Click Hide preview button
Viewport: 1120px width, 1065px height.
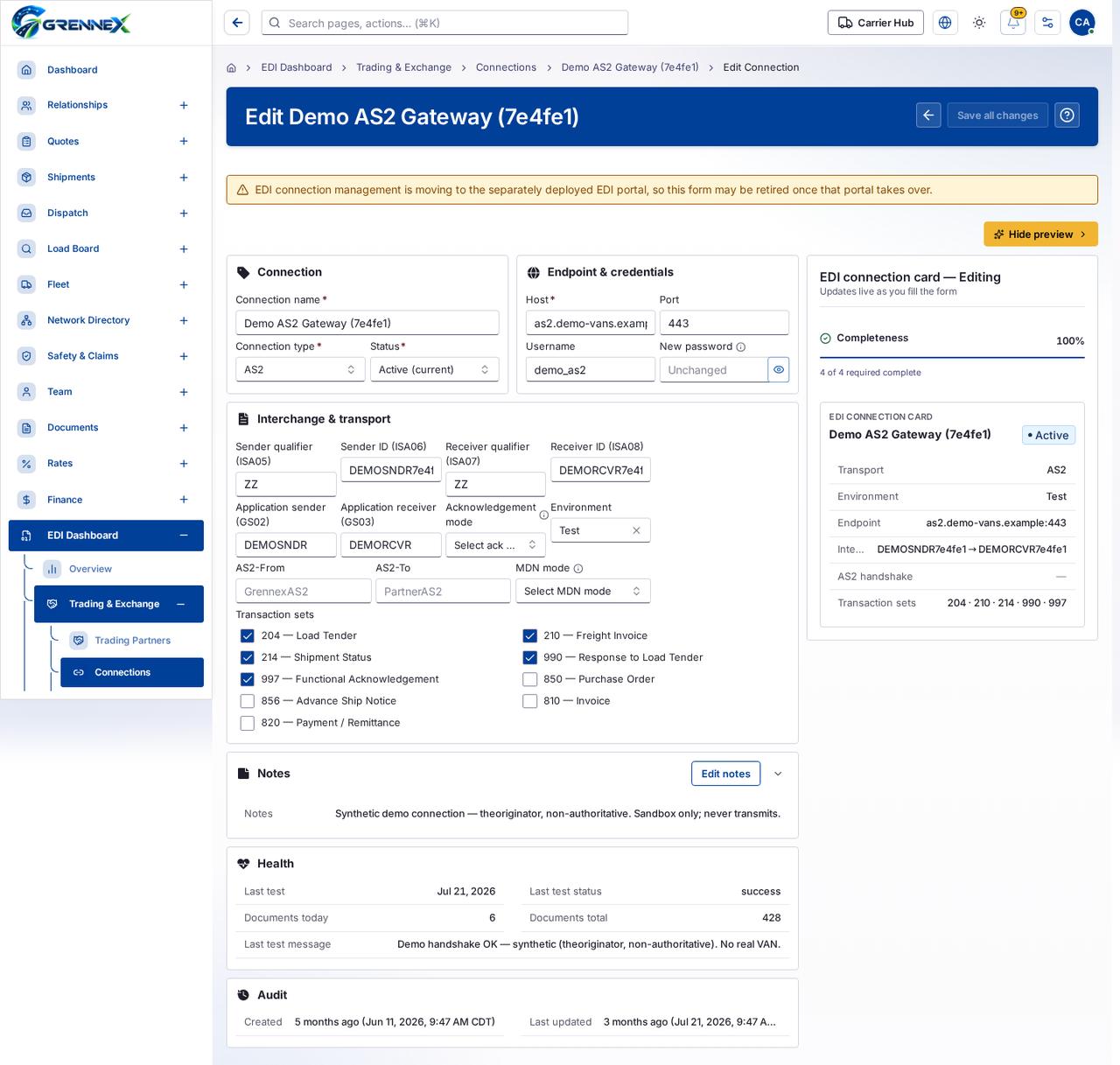(1040, 235)
